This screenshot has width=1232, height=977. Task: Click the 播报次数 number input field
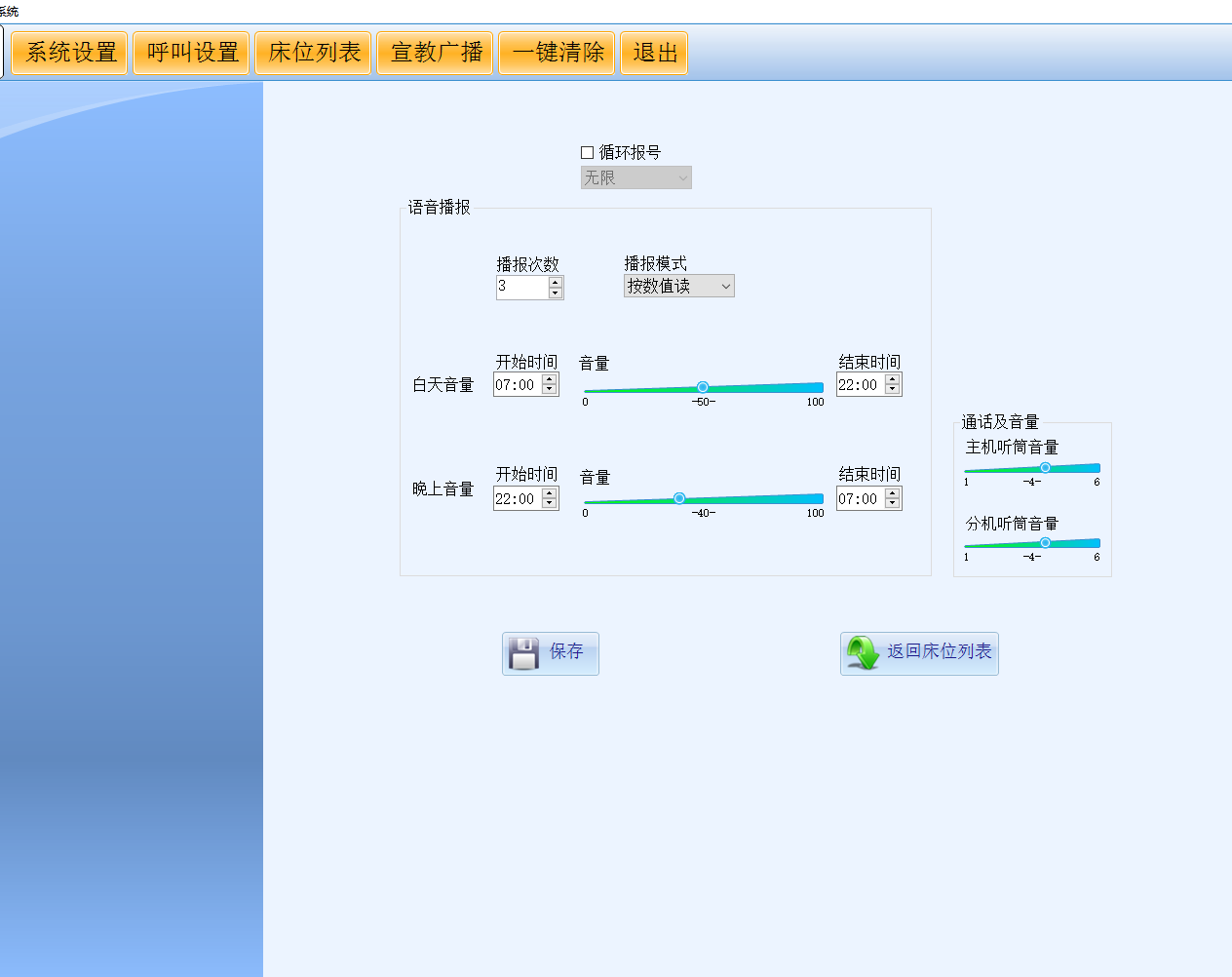tap(521, 287)
